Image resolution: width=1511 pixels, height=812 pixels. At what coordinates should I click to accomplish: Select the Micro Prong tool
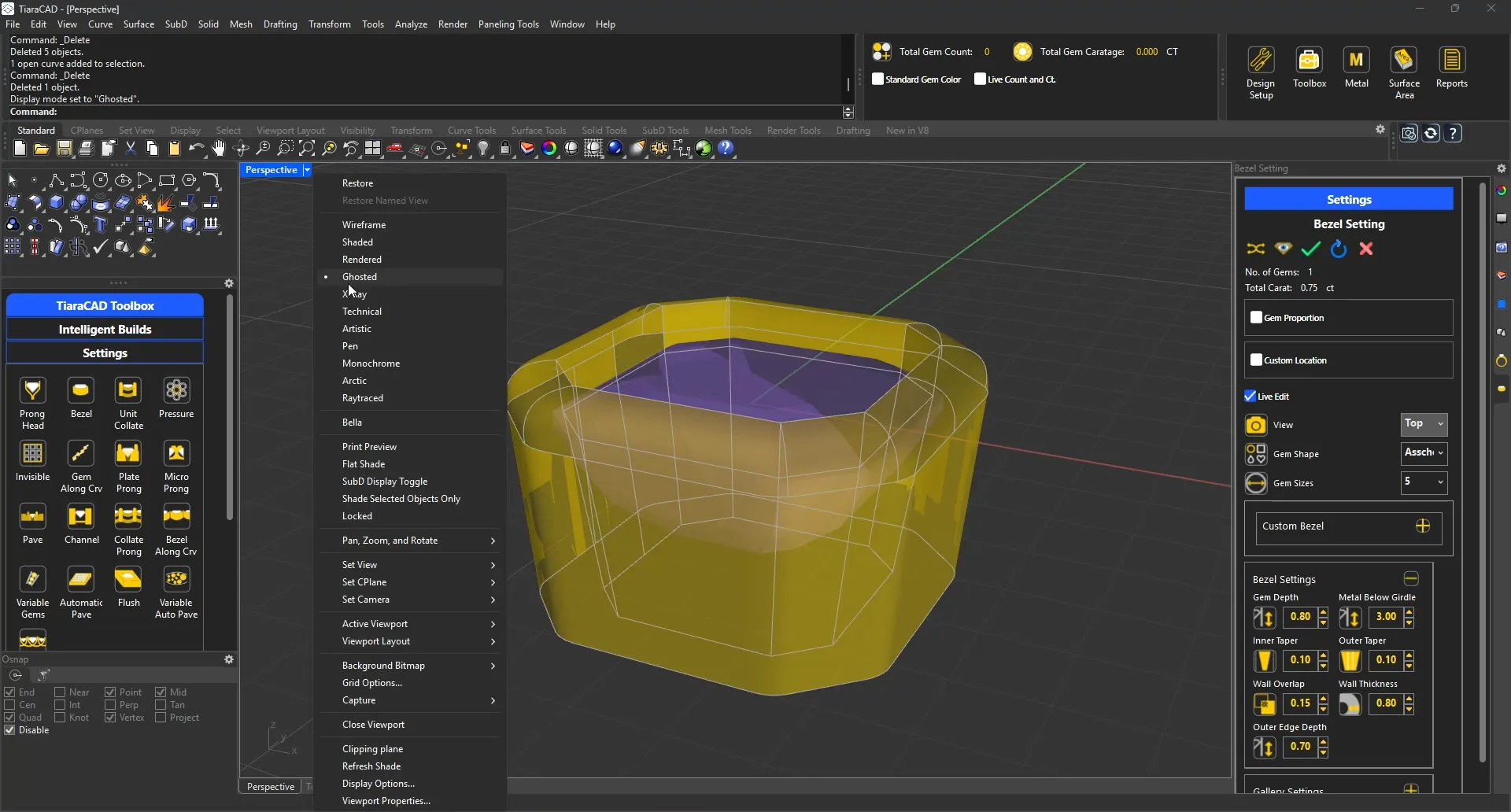pyautogui.click(x=176, y=454)
